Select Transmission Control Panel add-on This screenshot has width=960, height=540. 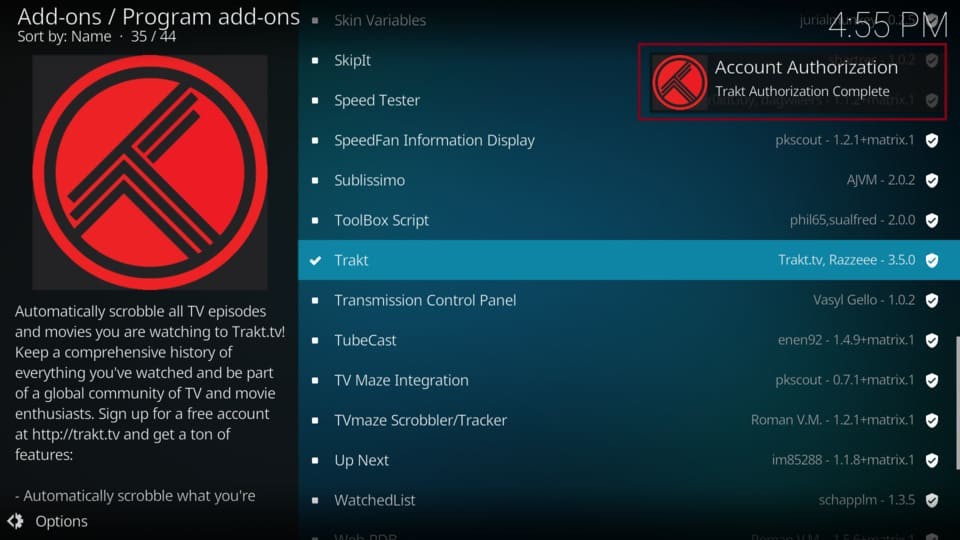[629, 300]
